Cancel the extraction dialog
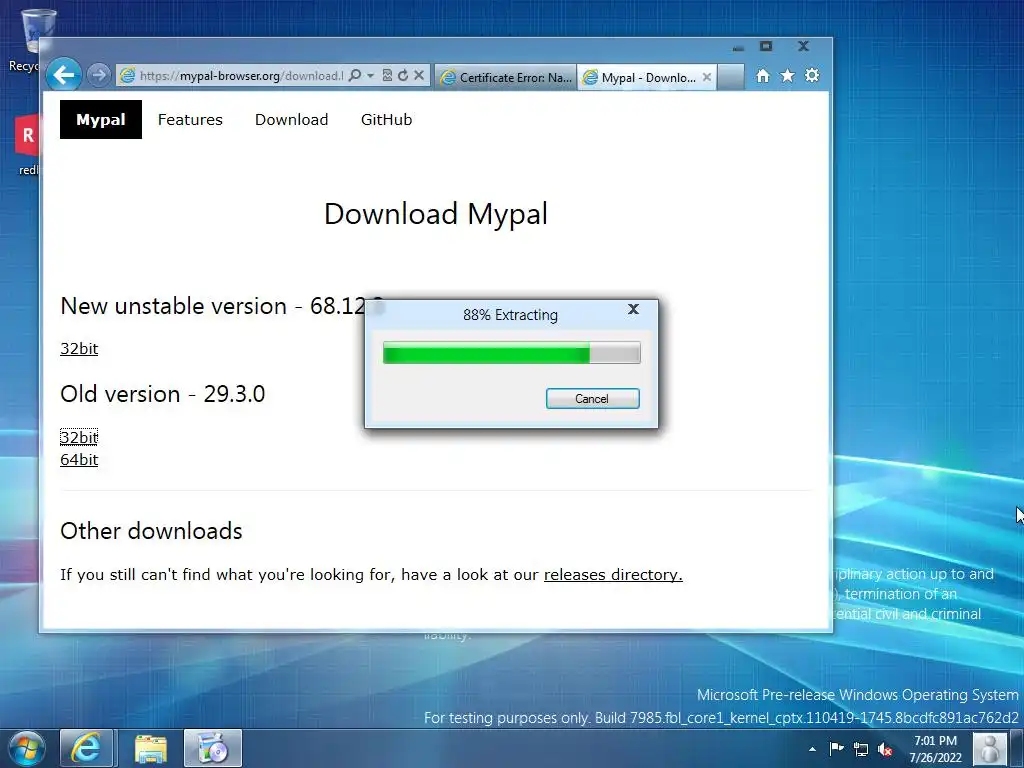The width and height of the screenshot is (1024, 768). click(x=592, y=399)
